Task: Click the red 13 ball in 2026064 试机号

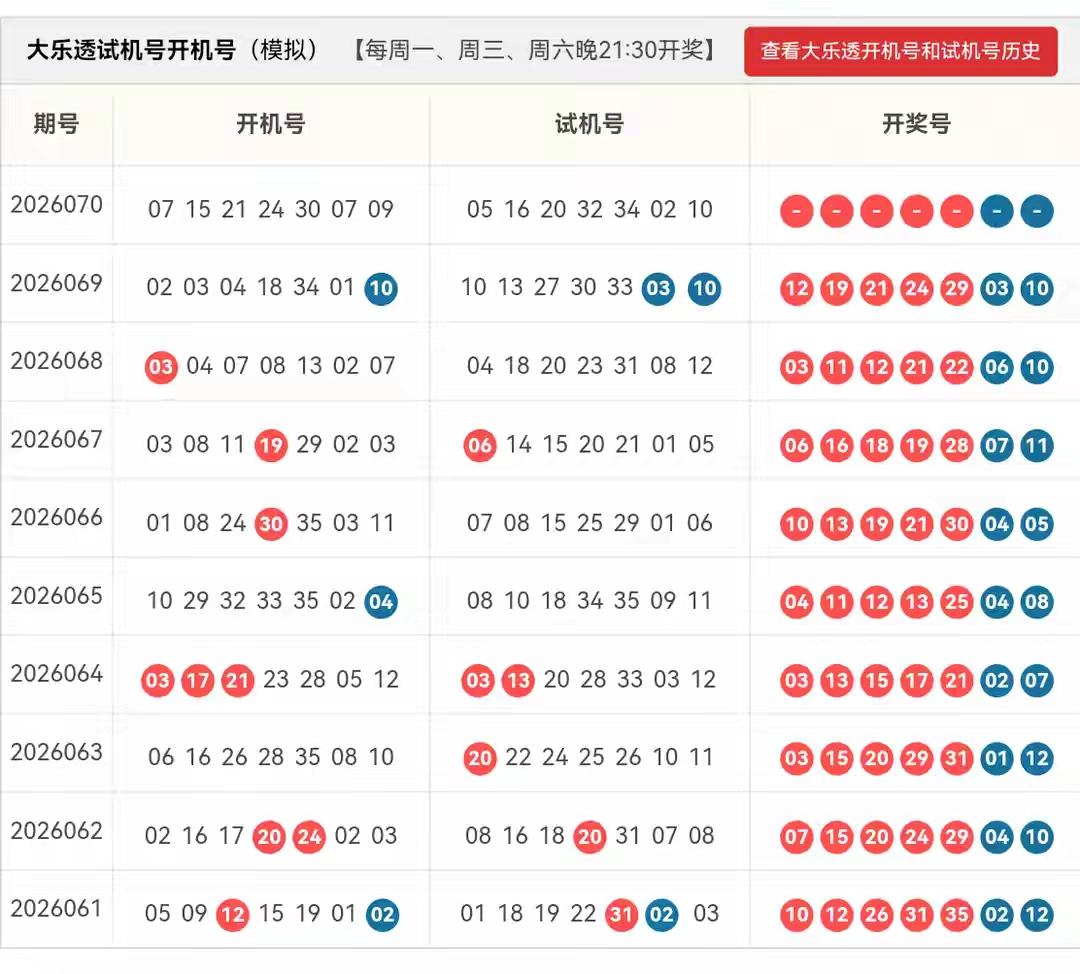Action: click(518, 681)
